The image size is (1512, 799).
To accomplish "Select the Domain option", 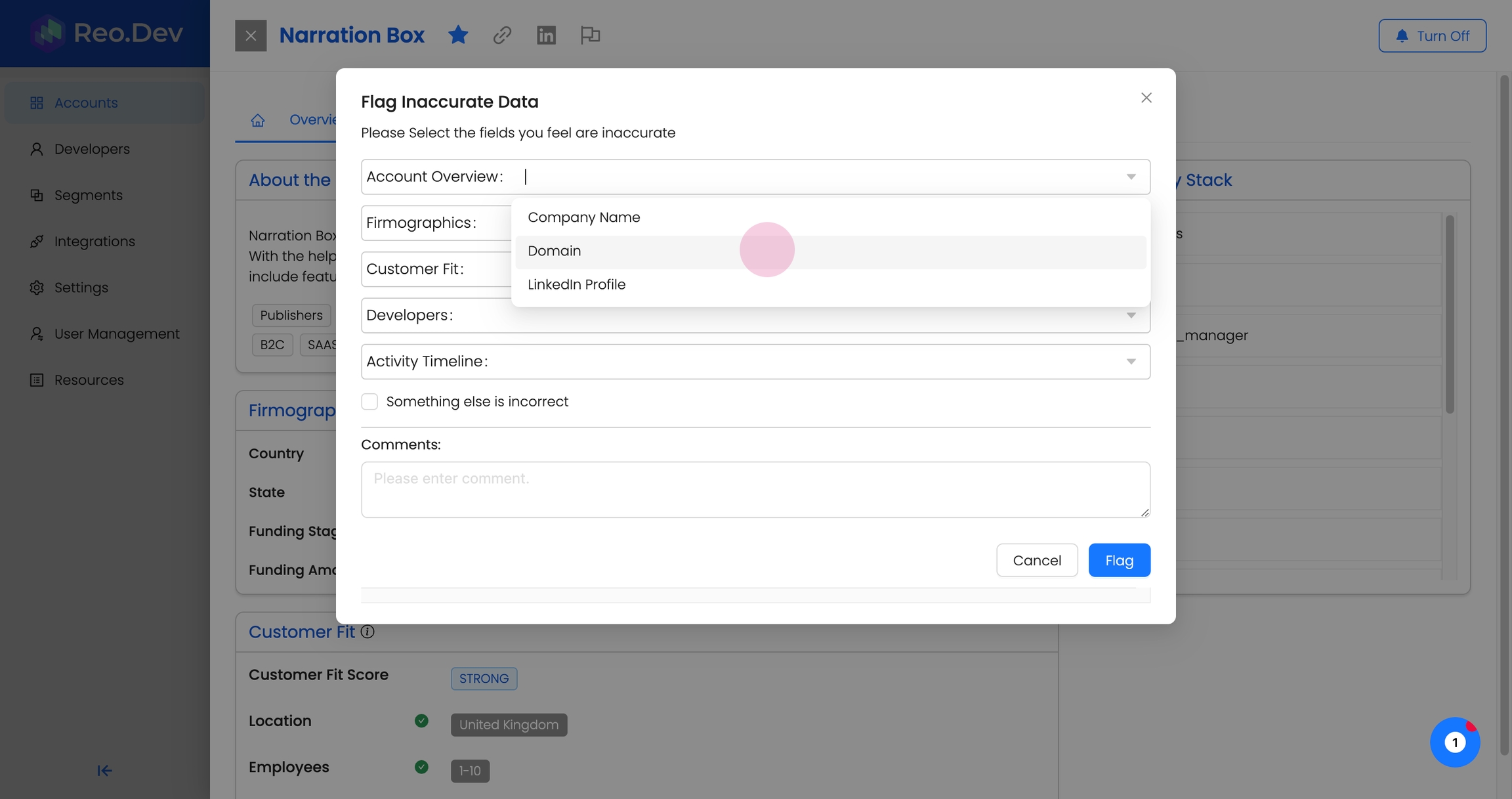I will tap(555, 251).
